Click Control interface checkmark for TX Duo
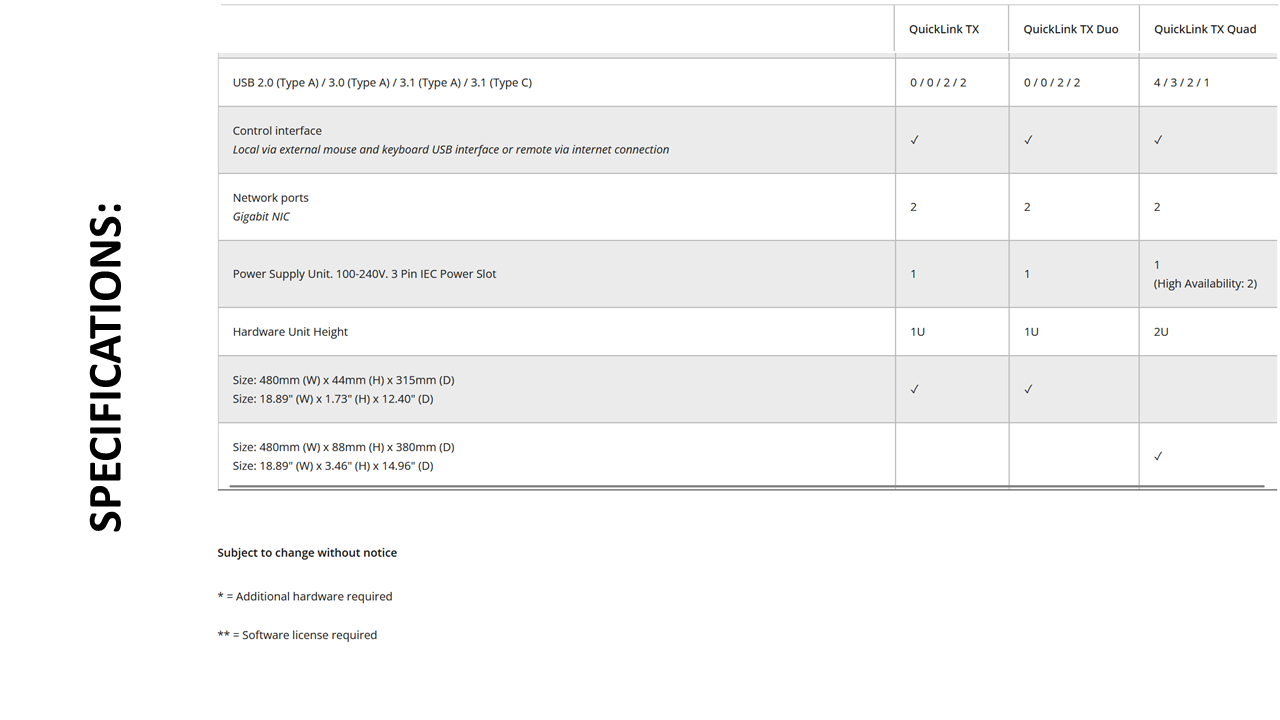Image resolution: width=1280 pixels, height=720 pixels. click(1028, 140)
